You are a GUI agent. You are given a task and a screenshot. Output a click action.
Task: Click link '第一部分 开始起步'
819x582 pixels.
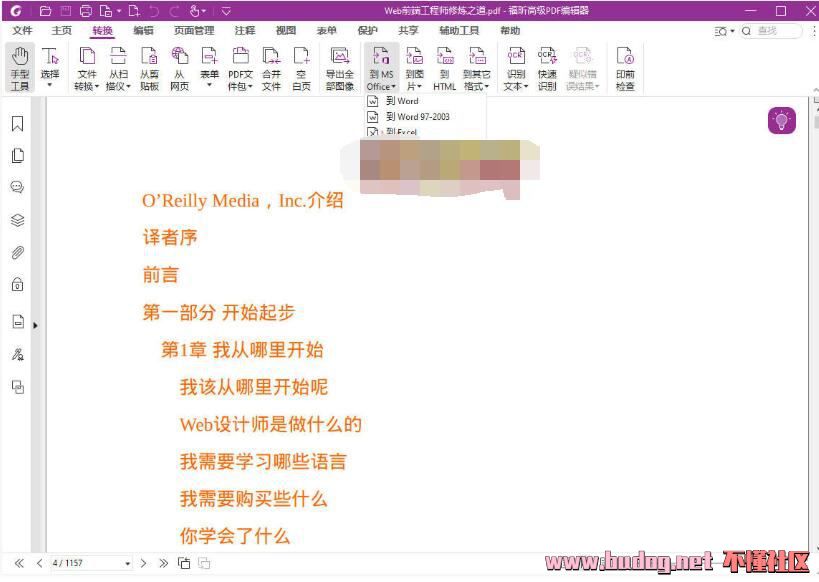coord(219,312)
